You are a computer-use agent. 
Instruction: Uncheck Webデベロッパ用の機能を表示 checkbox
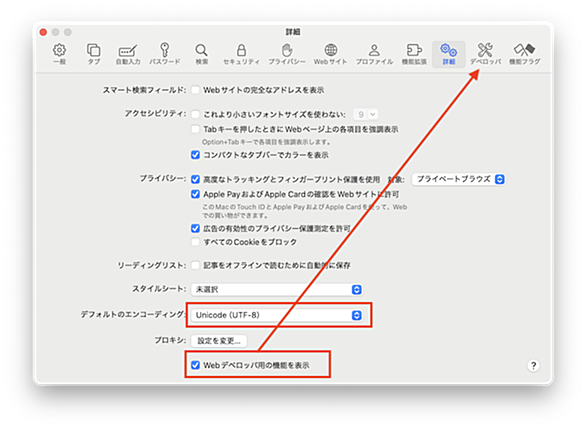click(195, 365)
